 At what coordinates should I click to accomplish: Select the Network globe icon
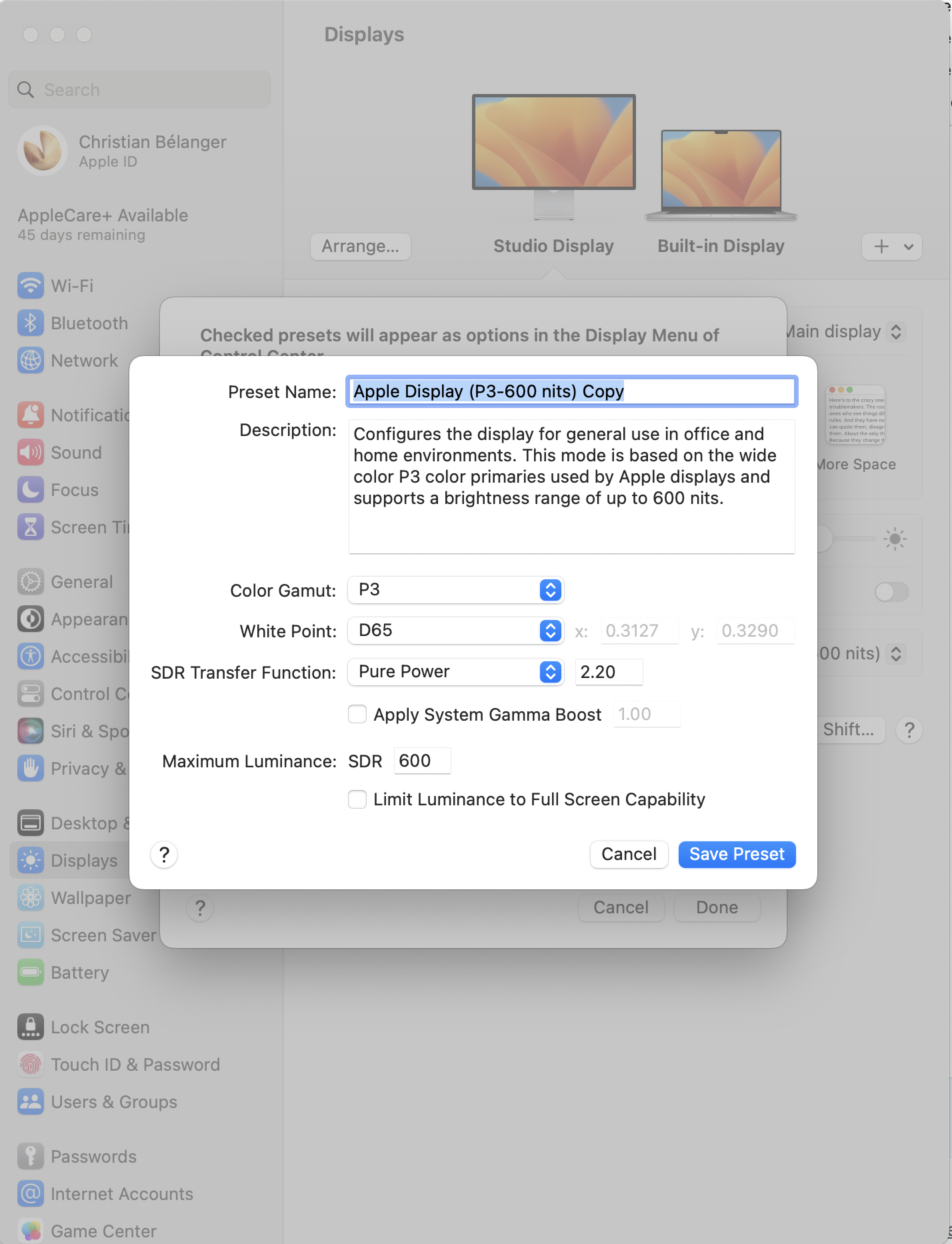tap(31, 361)
